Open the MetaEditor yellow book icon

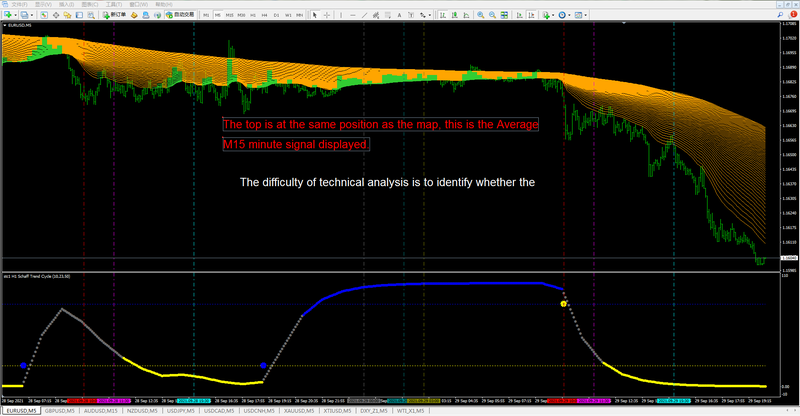[x=134, y=15]
